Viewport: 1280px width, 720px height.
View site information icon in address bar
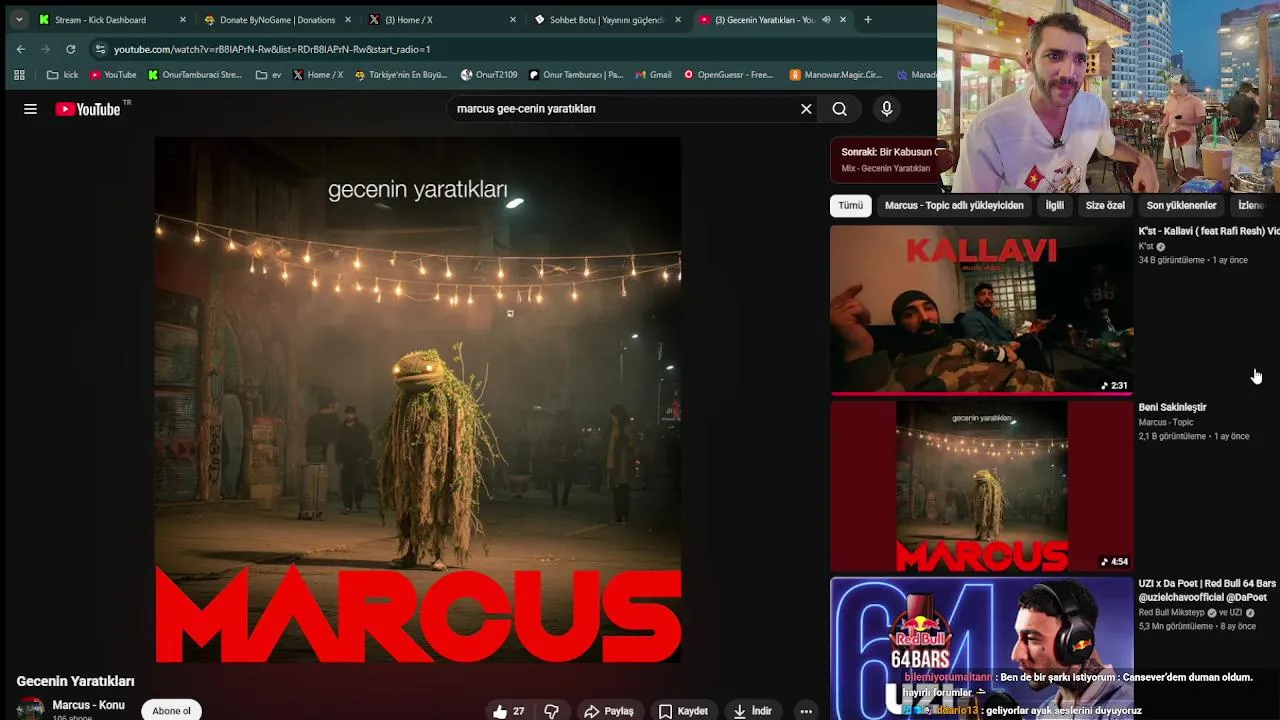pos(100,49)
